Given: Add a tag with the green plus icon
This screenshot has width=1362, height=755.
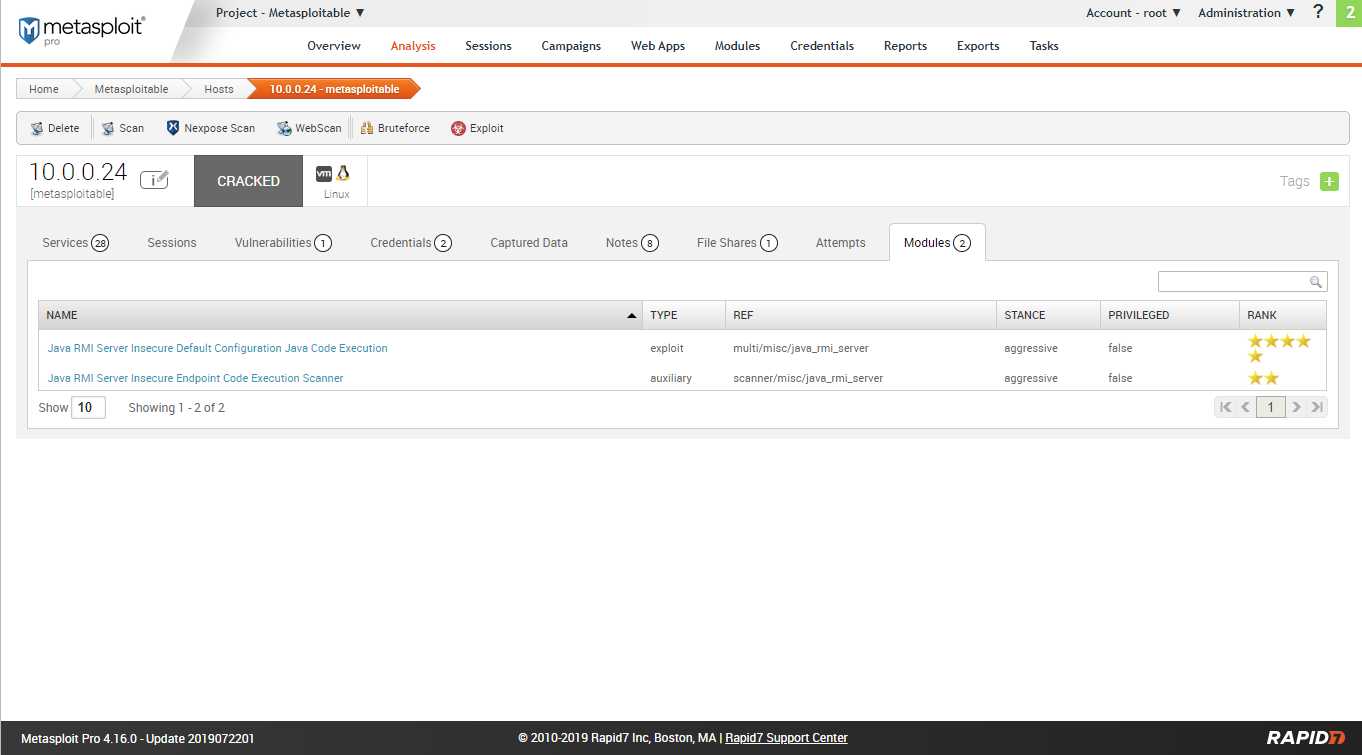Looking at the screenshot, I should [x=1329, y=181].
